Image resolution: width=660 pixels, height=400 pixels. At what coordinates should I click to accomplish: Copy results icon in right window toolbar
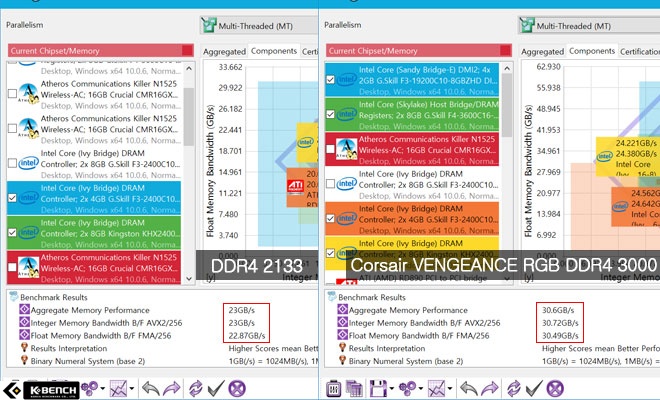354,388
